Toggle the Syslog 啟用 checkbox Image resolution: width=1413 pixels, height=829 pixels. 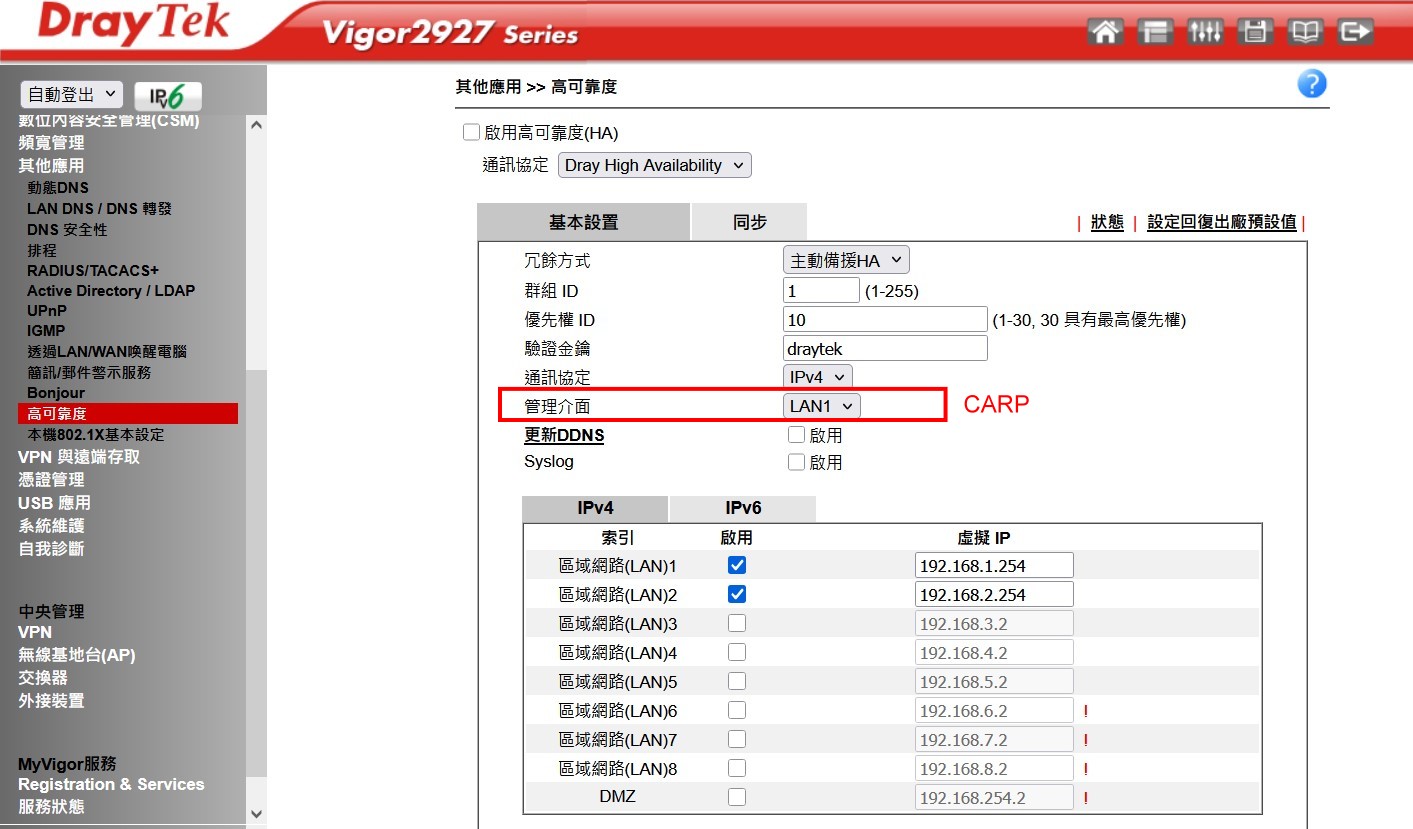(x=796, y=462)
